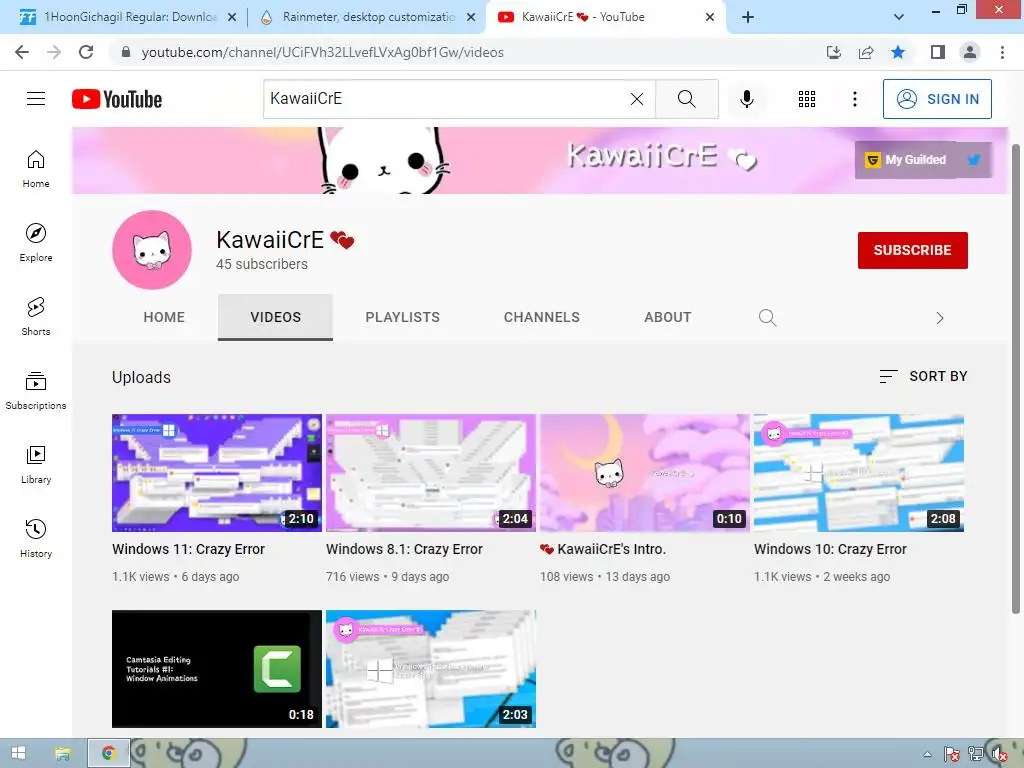Open Windows 11: Crazy Error title
Viewport: 1024px width, 768px height.
(x=188, y=549)
